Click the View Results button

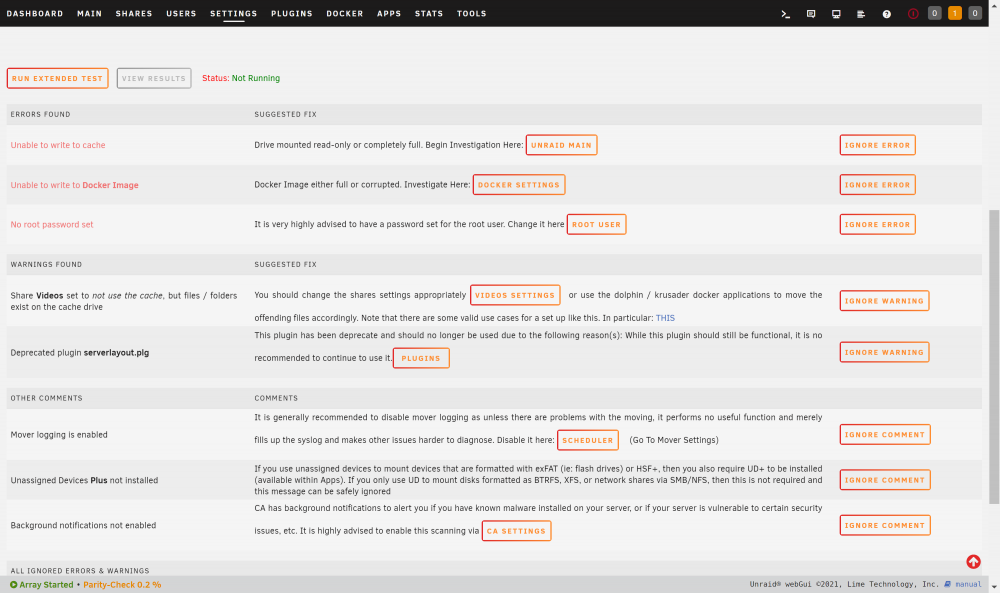pyautogui.click(x=154, y=78)
